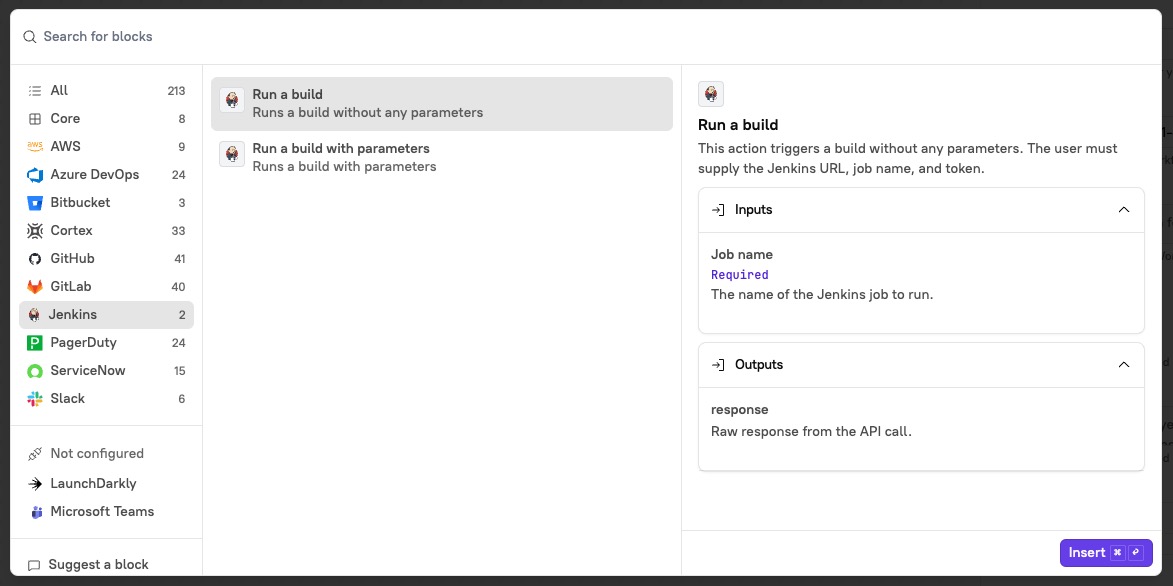Collapse the Outputs section chevron
This screenshot has width=1173, height=586.
tap(1123, 365)
